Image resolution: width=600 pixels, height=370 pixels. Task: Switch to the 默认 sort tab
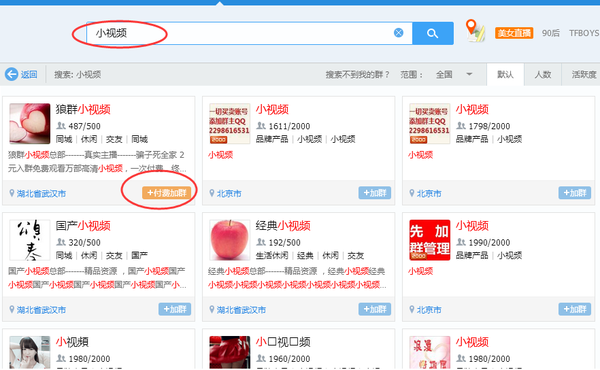[505, 75]
